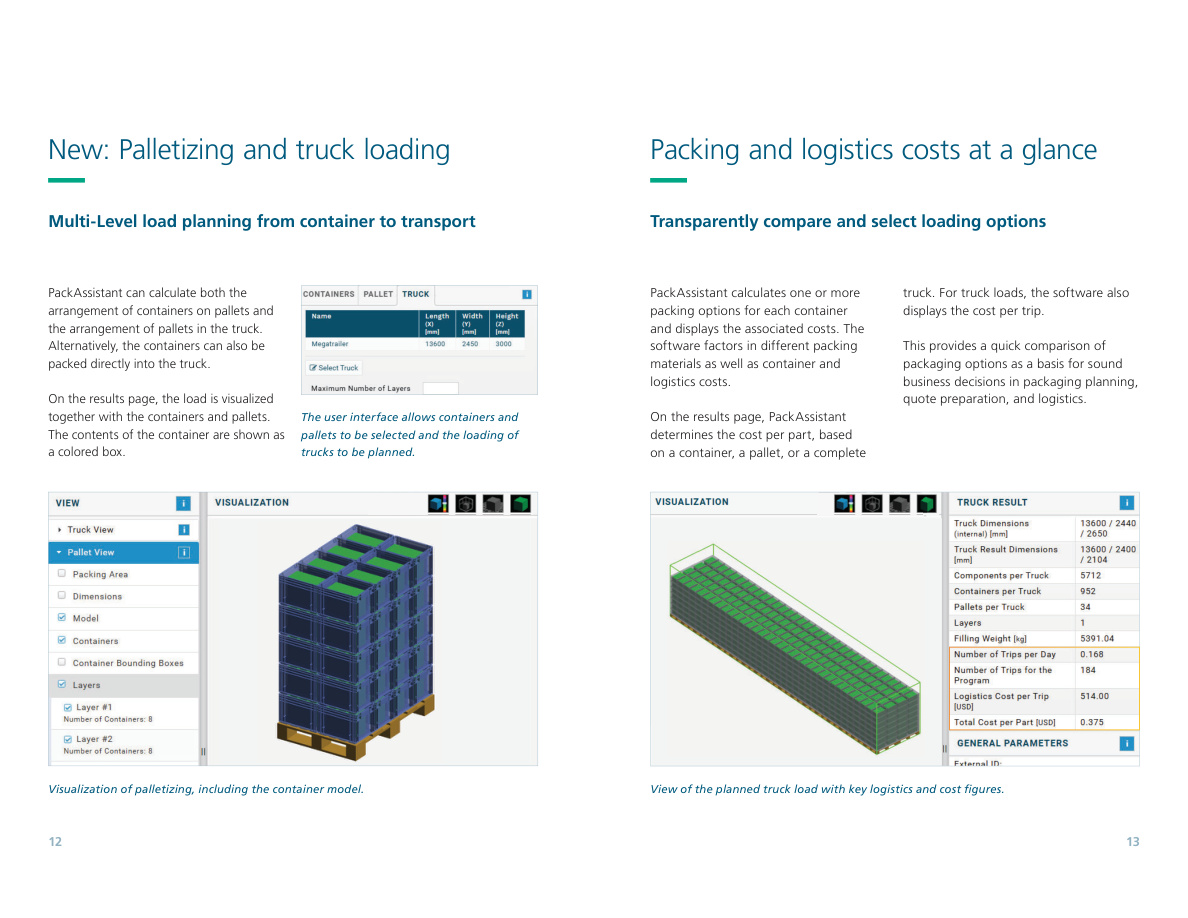
Task: Click the Height (Z) column header
Action: coord(507,323)
